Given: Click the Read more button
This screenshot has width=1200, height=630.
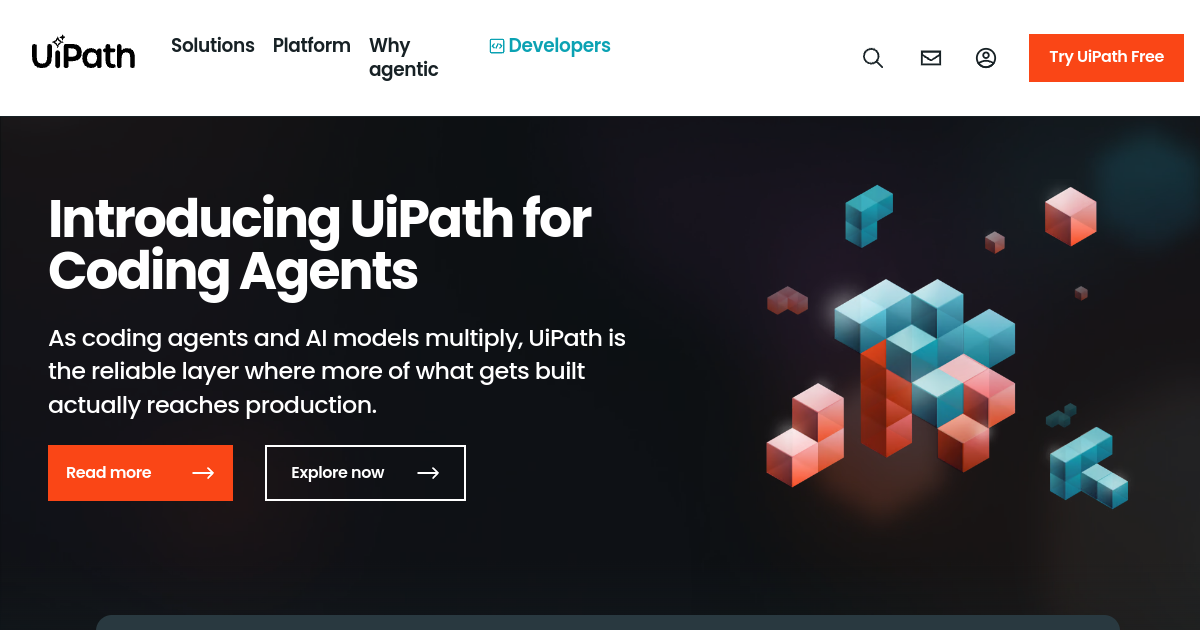Looking at the screenshot, I should (x=140, y=473).
